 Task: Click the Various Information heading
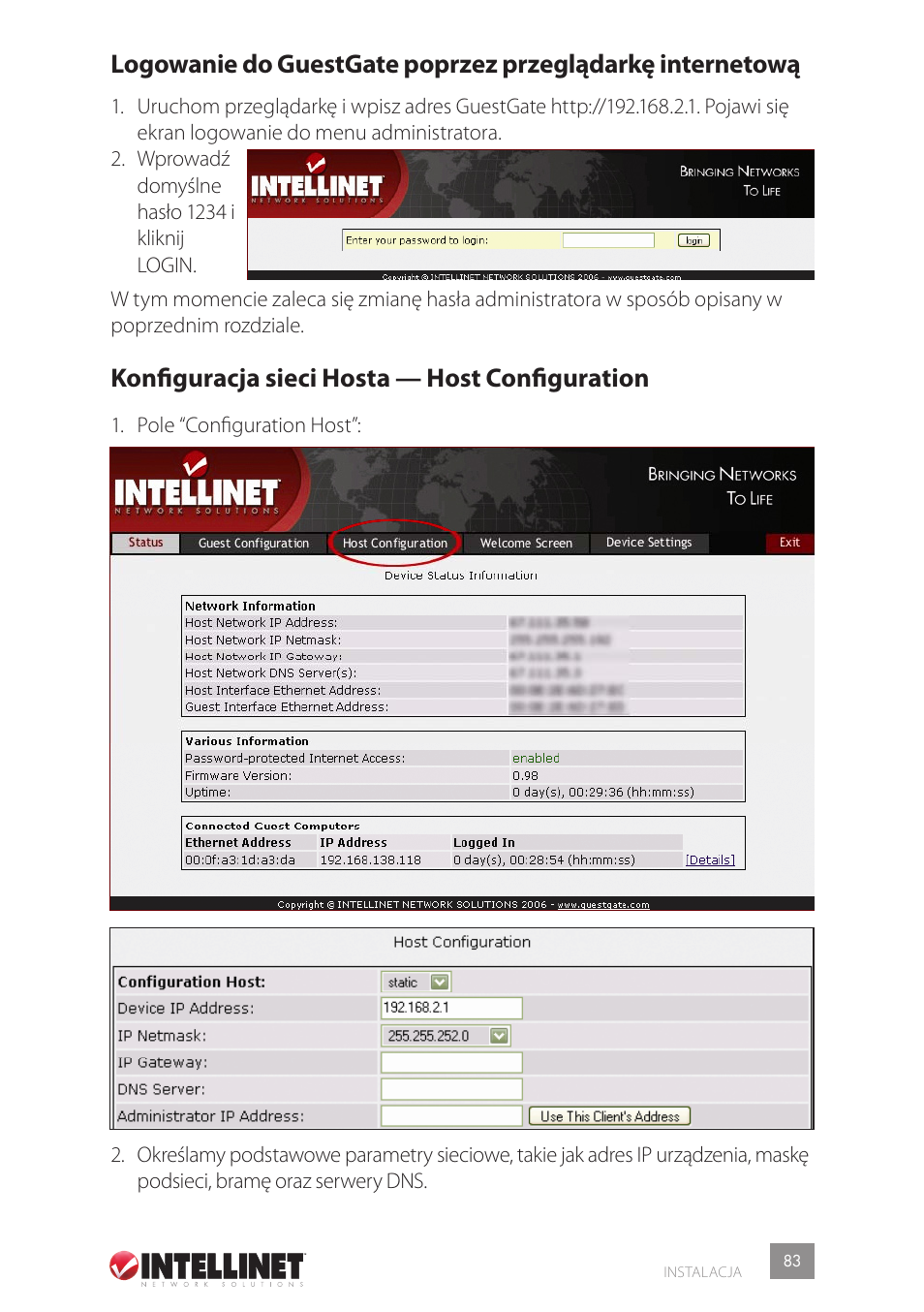[x=247, y=741]
